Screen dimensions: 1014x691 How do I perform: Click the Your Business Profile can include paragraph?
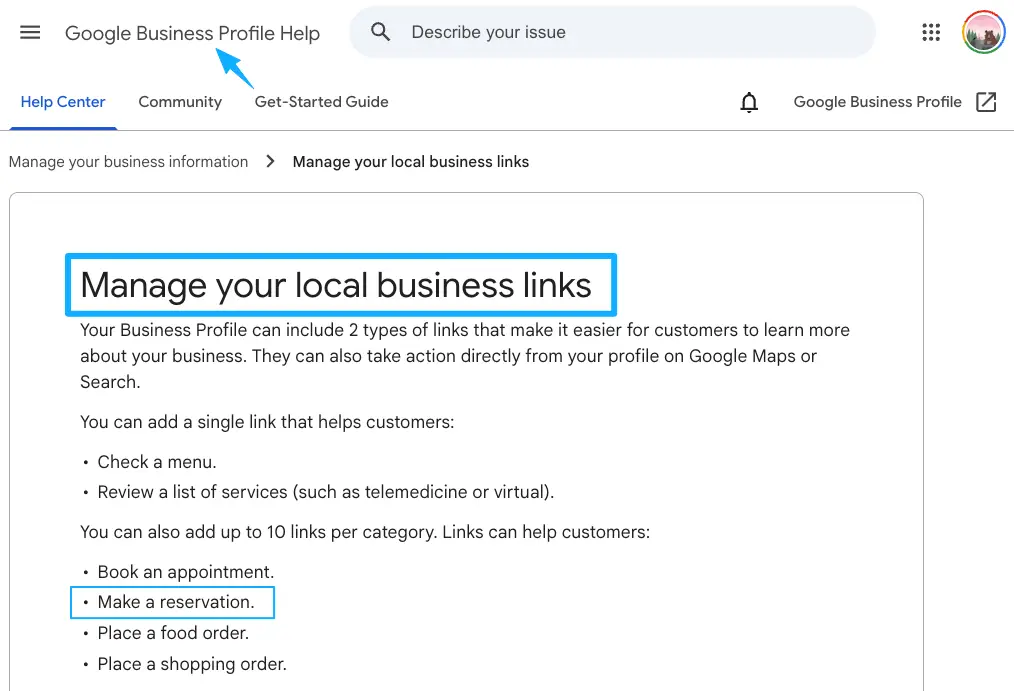pyautogui.click(x=464, y=356)
